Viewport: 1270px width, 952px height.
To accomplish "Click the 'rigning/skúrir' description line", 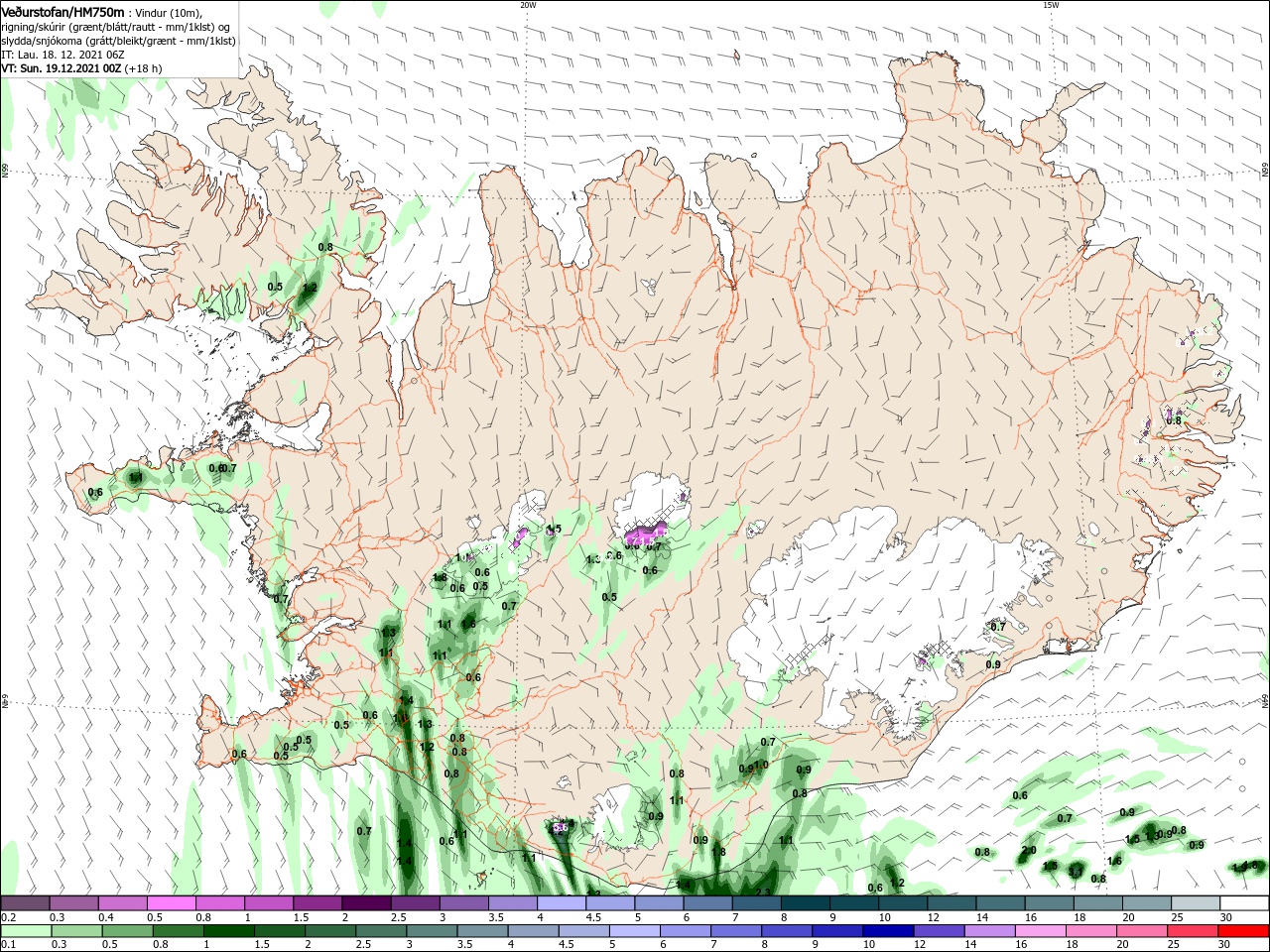I will (117, 27).
